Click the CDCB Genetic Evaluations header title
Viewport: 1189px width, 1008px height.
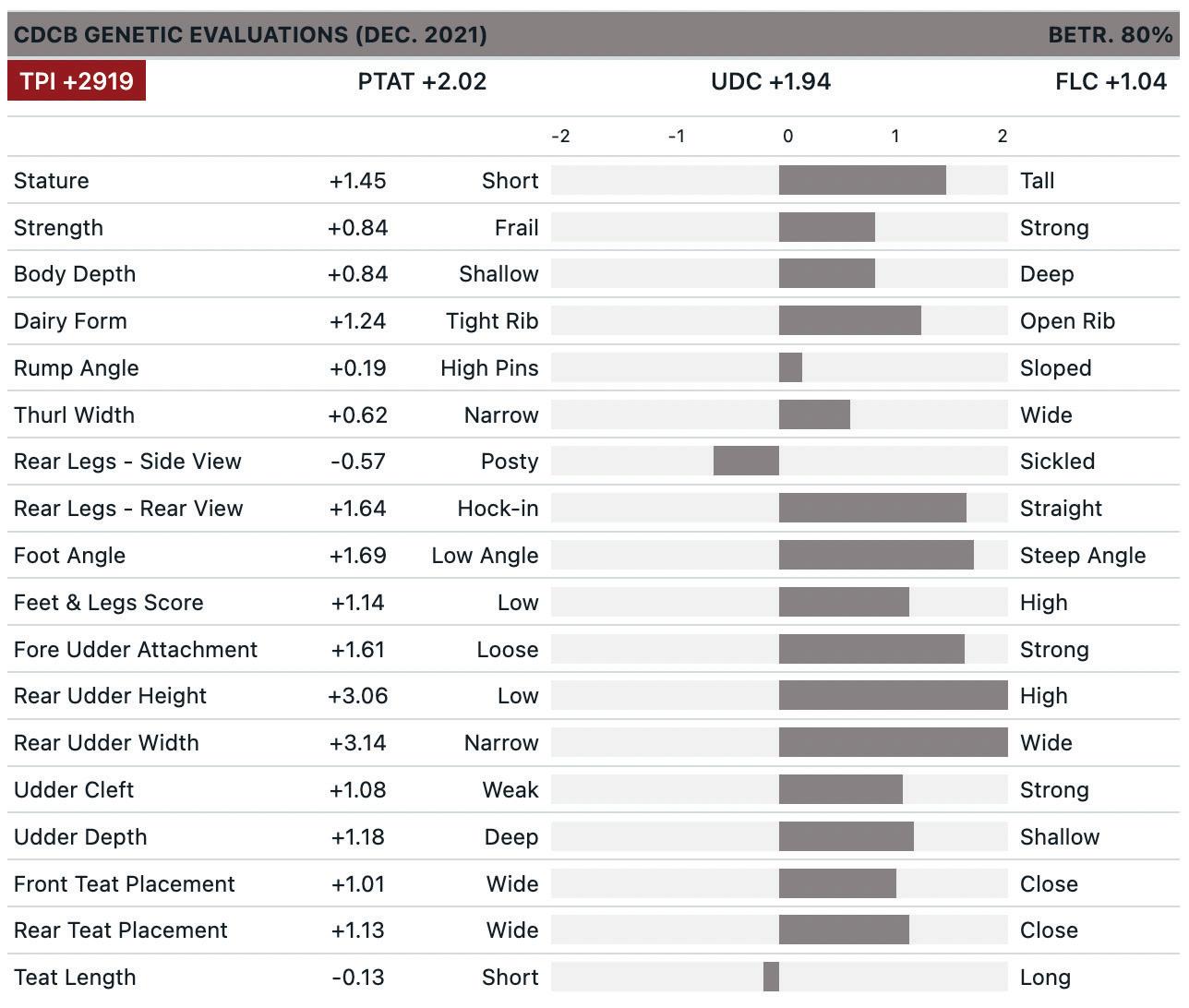tap(250, 35)
